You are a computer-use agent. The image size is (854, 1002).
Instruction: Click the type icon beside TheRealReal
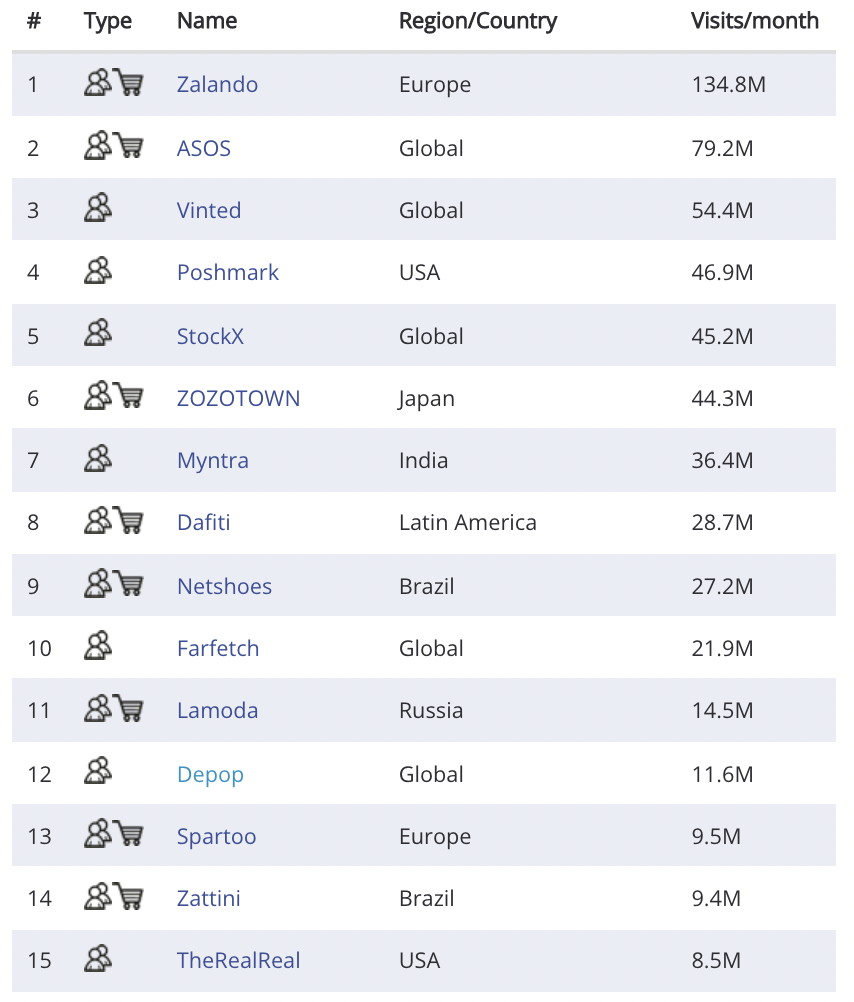(x=98, y=959)
